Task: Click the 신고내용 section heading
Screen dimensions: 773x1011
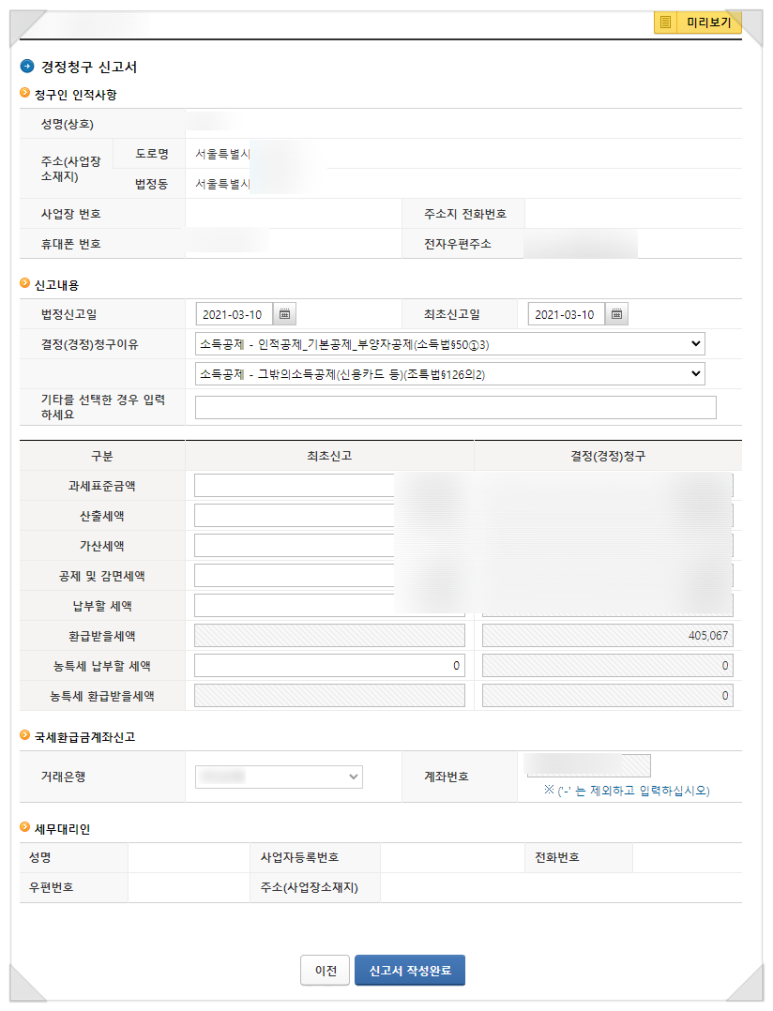Action: point(56,284)
